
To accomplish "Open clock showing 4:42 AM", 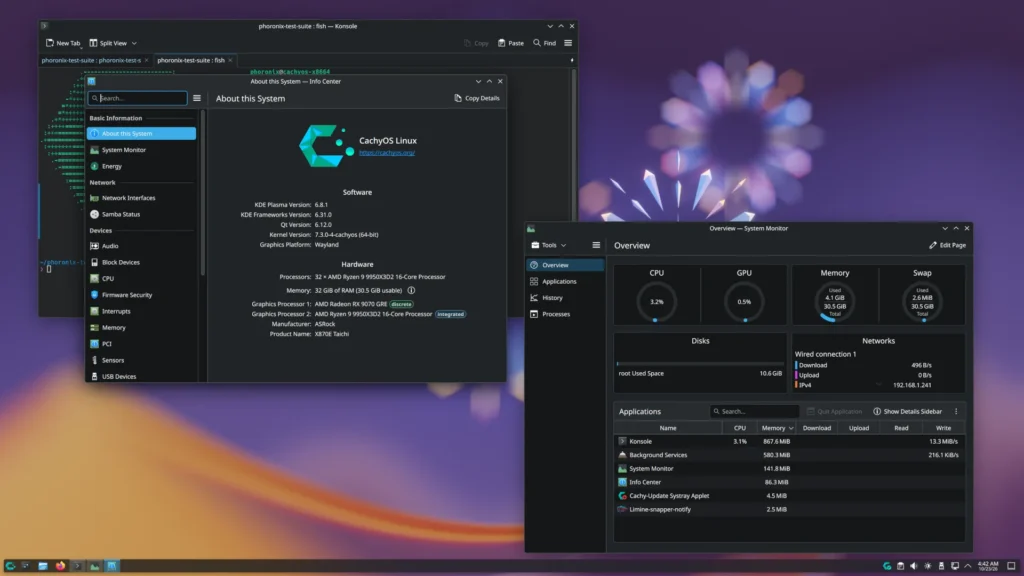I will click(x=988, y=566).
